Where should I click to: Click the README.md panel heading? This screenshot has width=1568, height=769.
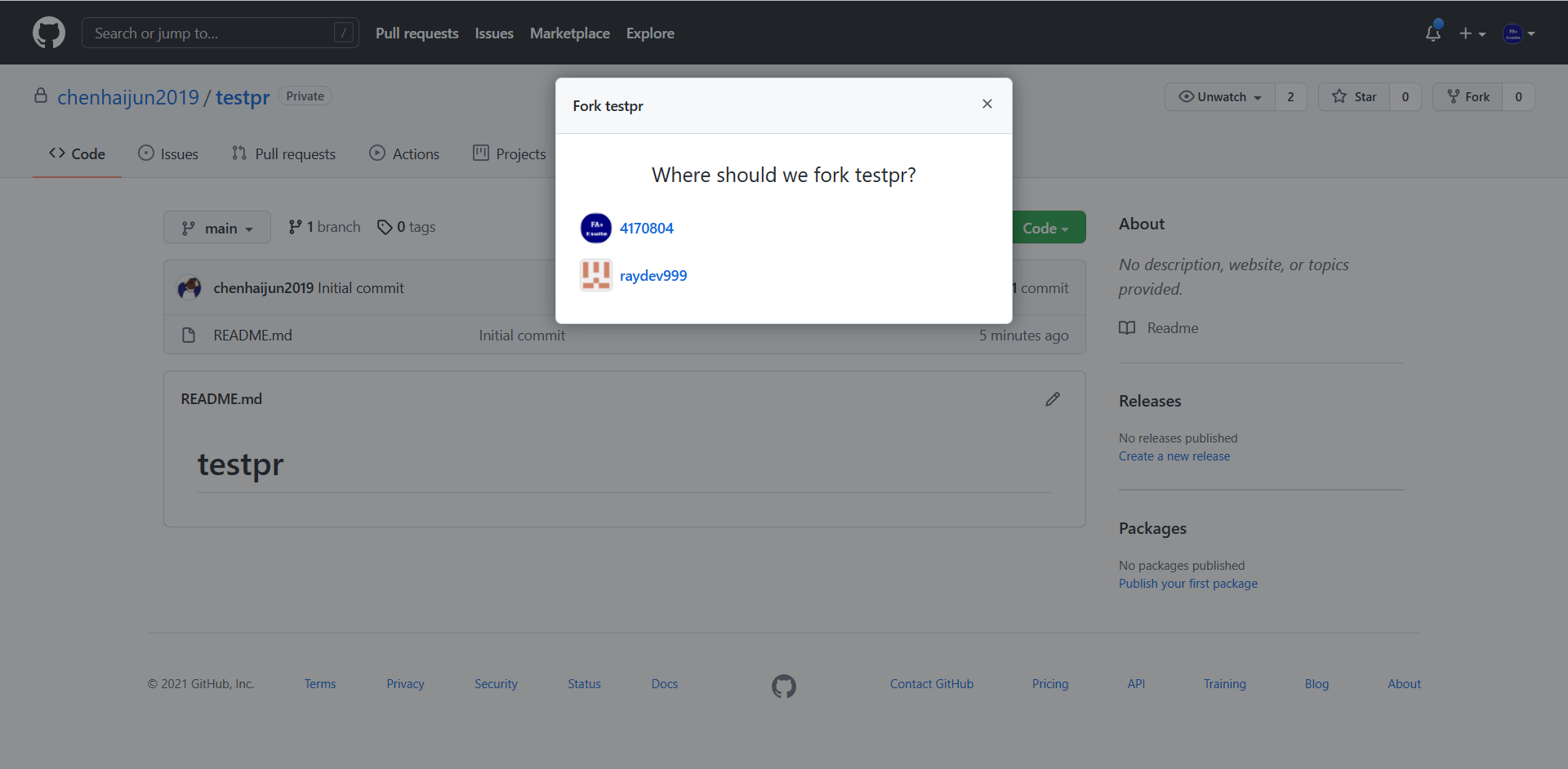pyautogui.click(x=221, y=399)
